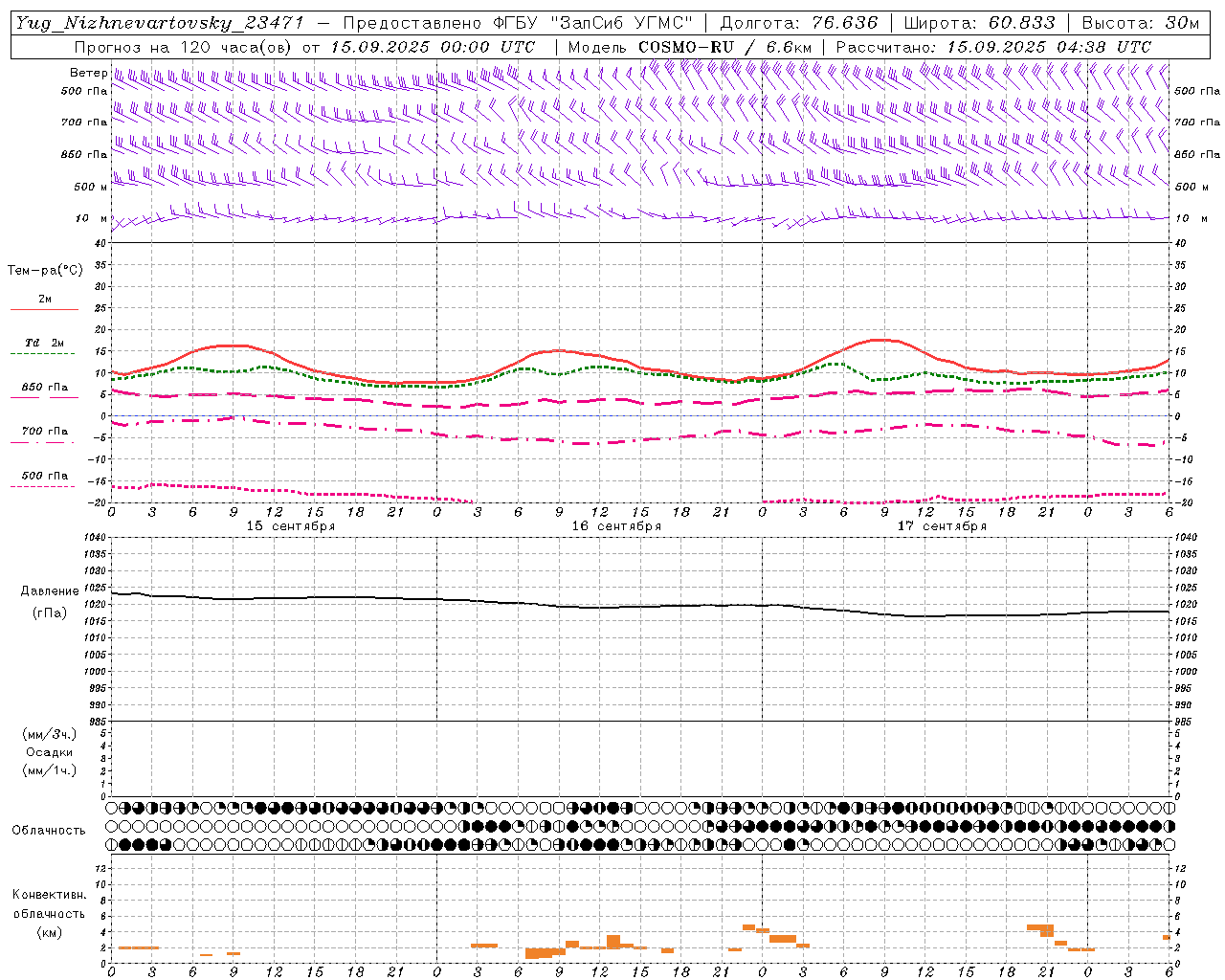Click the (гПа) pressure unit label
This screenshot has width=1225, height=980.
50,612
